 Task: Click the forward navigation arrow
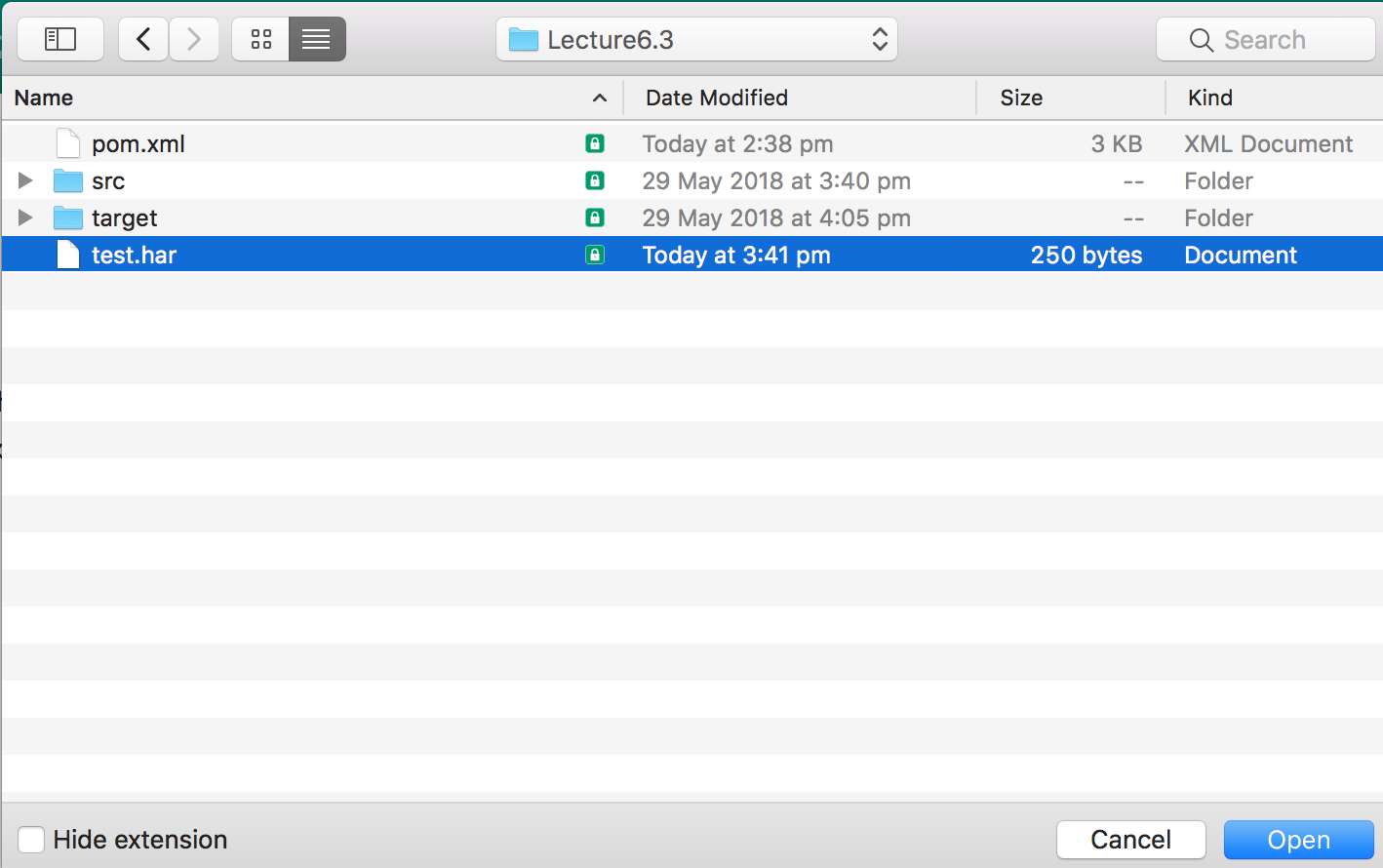194,39
